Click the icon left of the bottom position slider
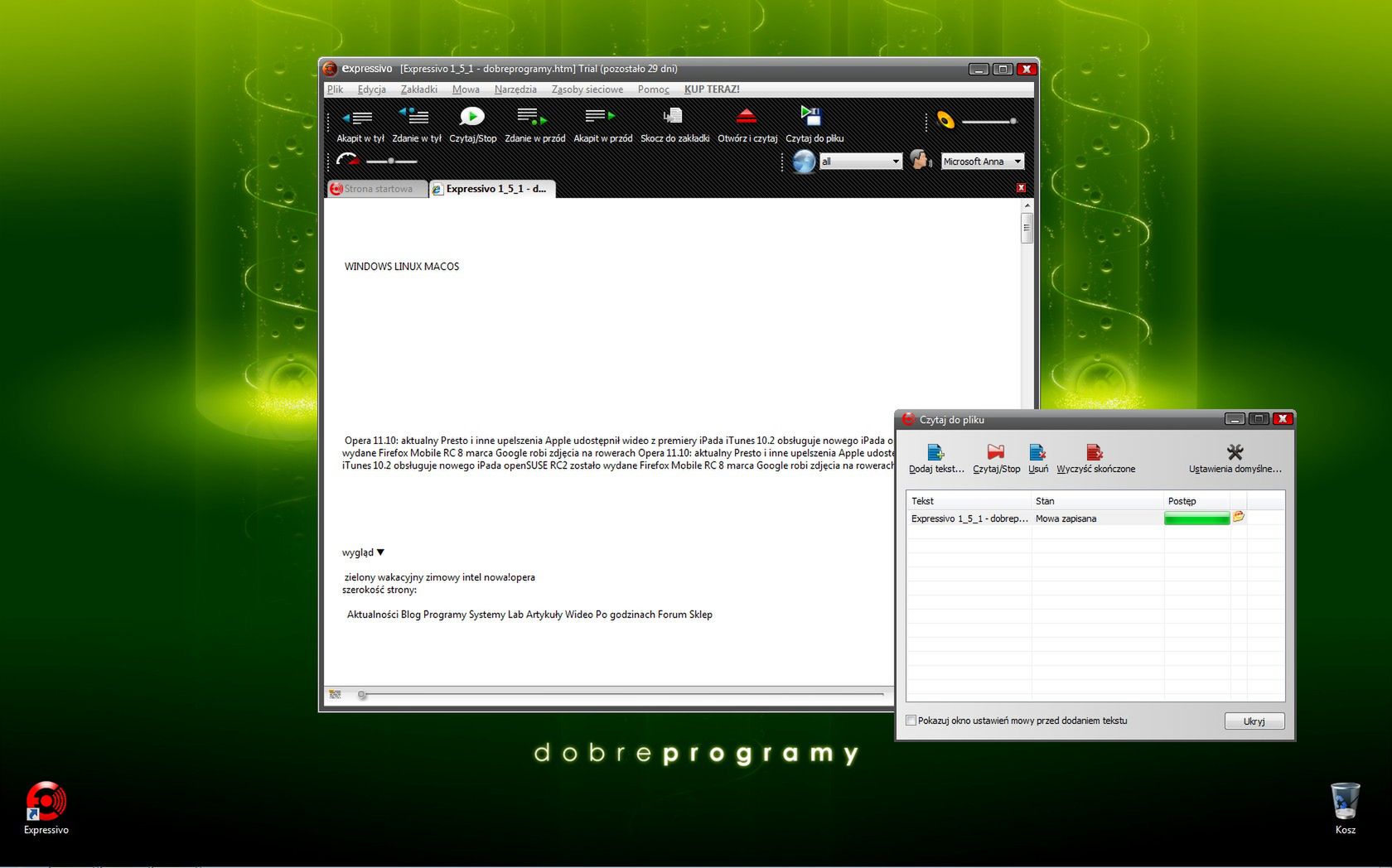 335,694
